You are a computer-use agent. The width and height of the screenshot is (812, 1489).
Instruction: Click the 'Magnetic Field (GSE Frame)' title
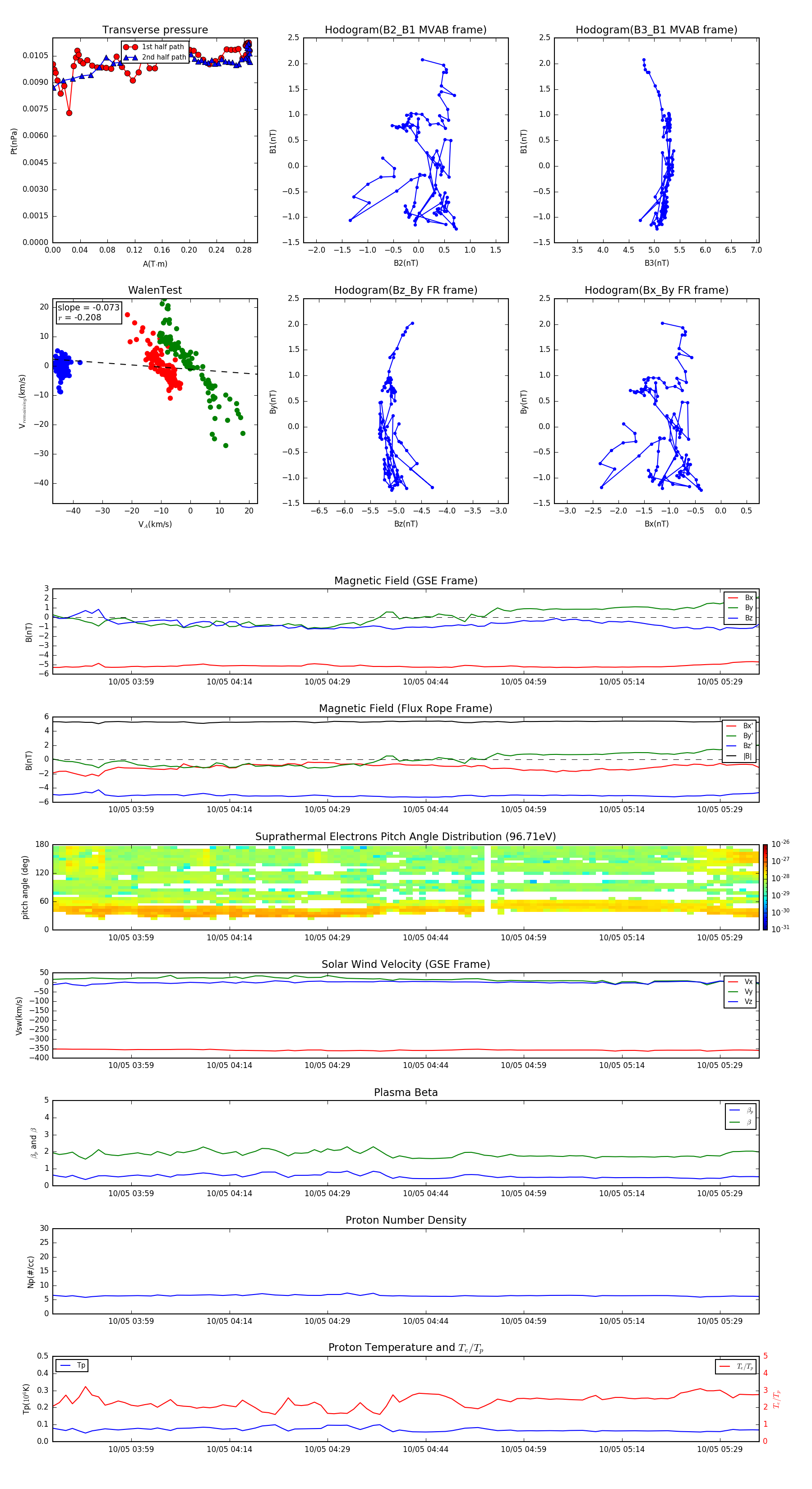406,581
